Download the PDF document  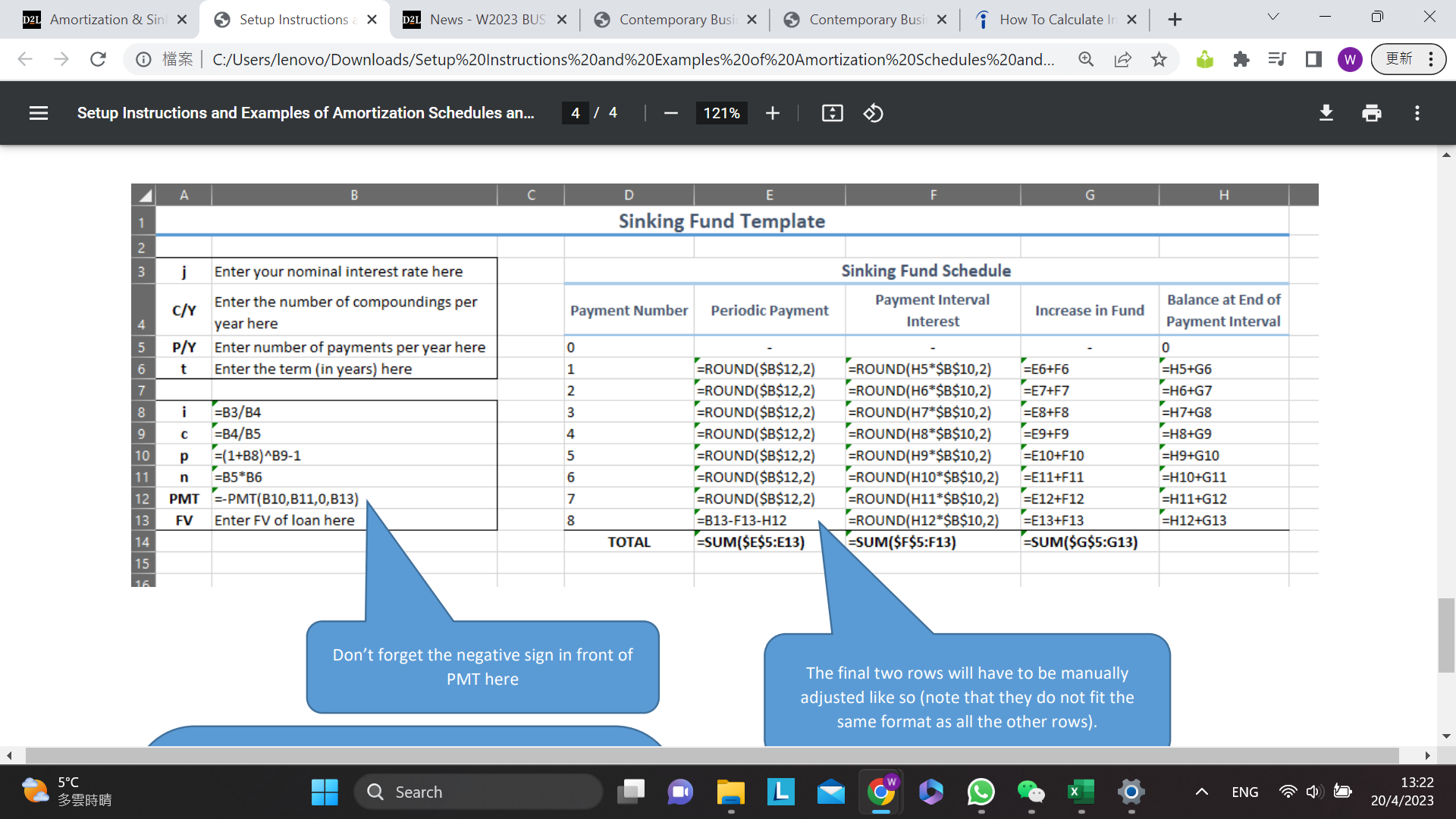1326,113
